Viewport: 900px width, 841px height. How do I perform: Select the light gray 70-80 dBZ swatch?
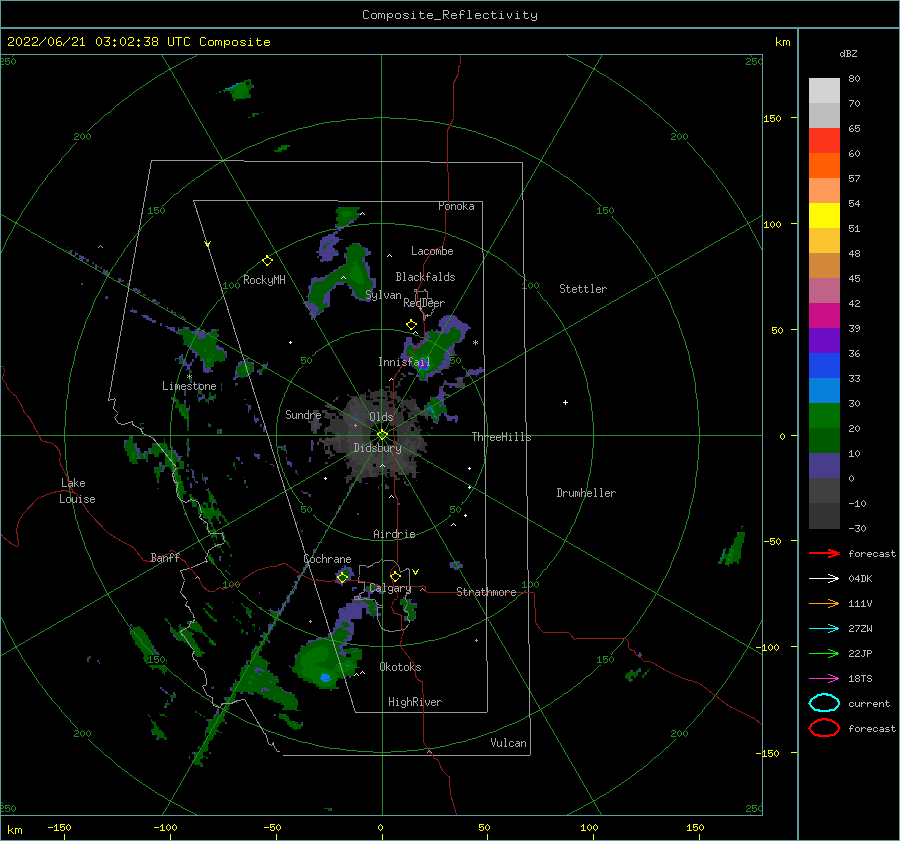point(824,91)
